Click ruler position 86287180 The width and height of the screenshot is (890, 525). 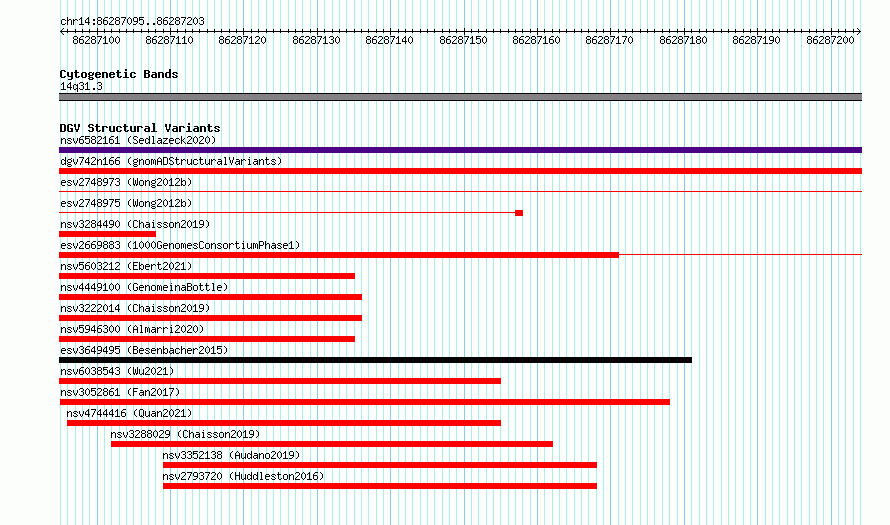coord(683,40)
